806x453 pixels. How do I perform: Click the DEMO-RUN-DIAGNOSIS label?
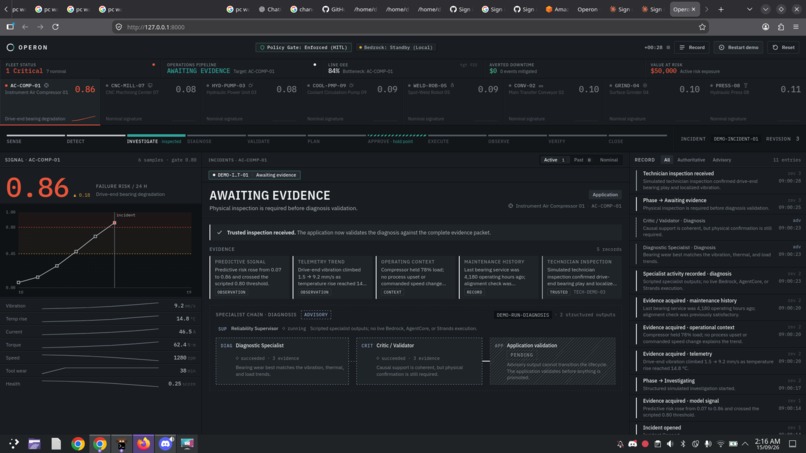522,315
